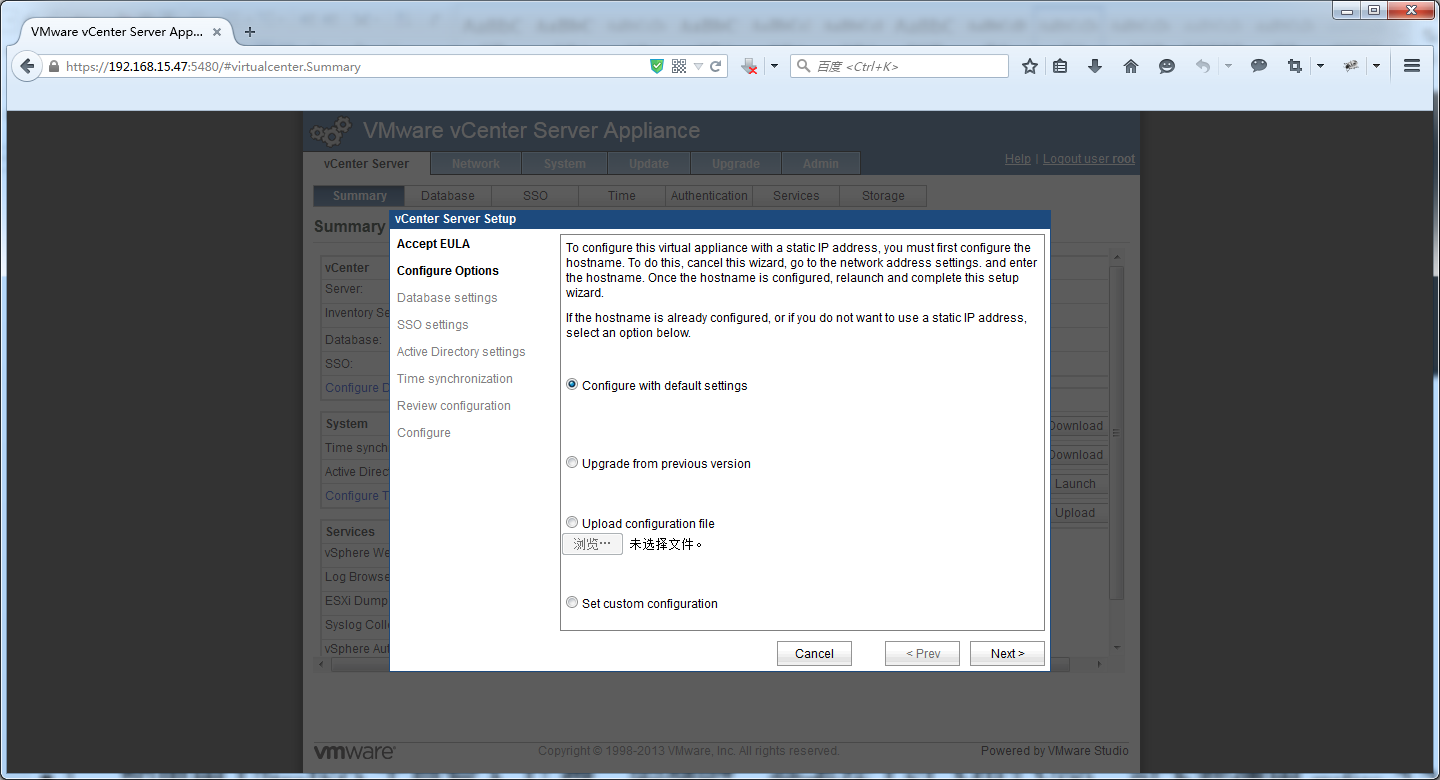Select Set custom configuration radio button
This screenshot has width=1440, height=780.
click(x=572, y=603)
